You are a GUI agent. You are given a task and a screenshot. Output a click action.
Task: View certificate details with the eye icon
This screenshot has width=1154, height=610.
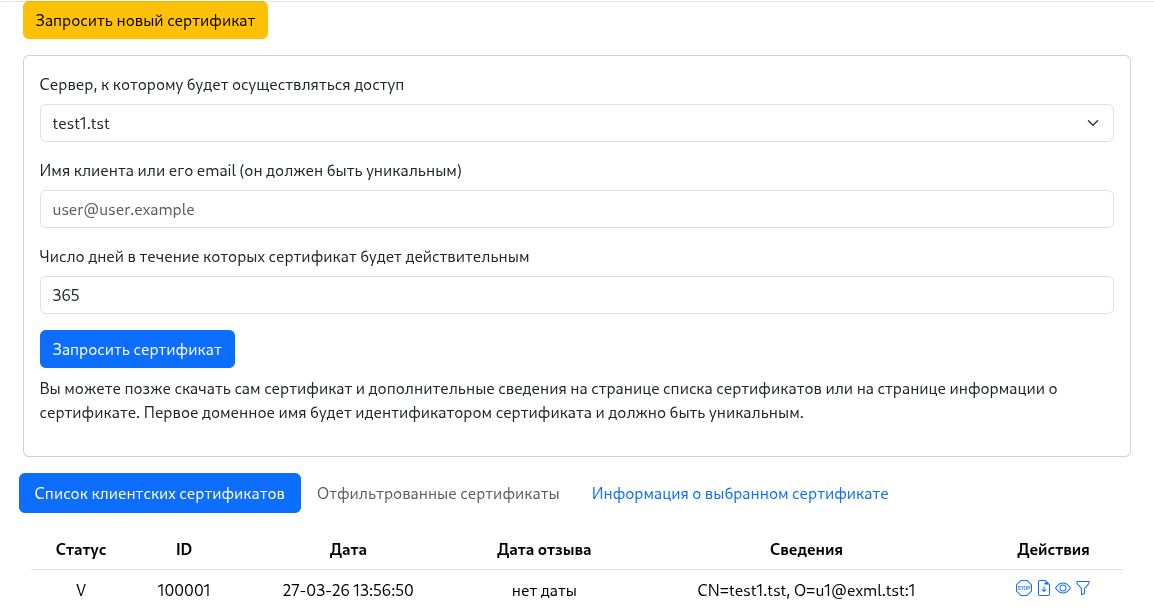tap(1063, 588)
